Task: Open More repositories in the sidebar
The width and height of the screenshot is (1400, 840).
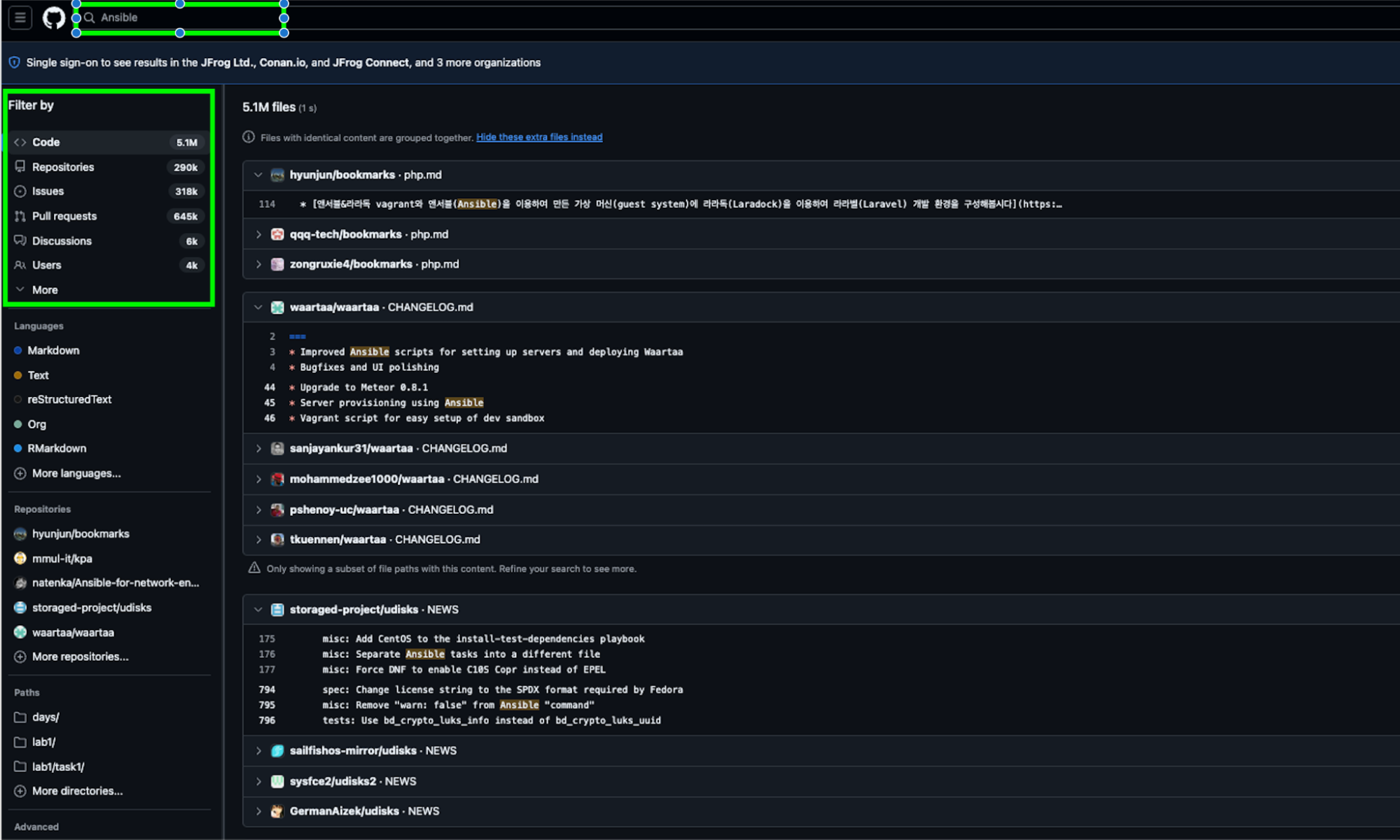Action: click(x=81, y=656)
